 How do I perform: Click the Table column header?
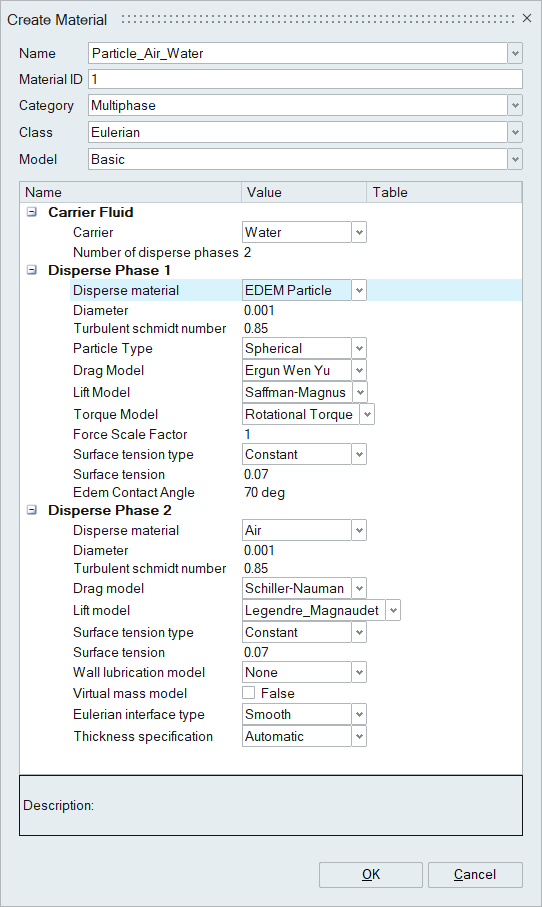coord(444,192)
